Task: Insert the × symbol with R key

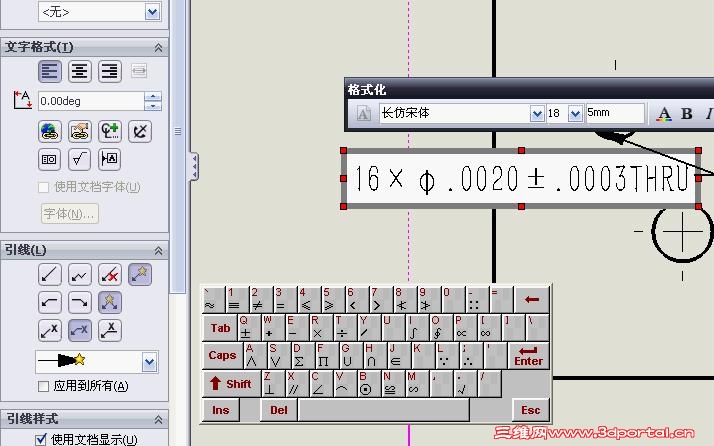Action: click(x=320, y=327)
